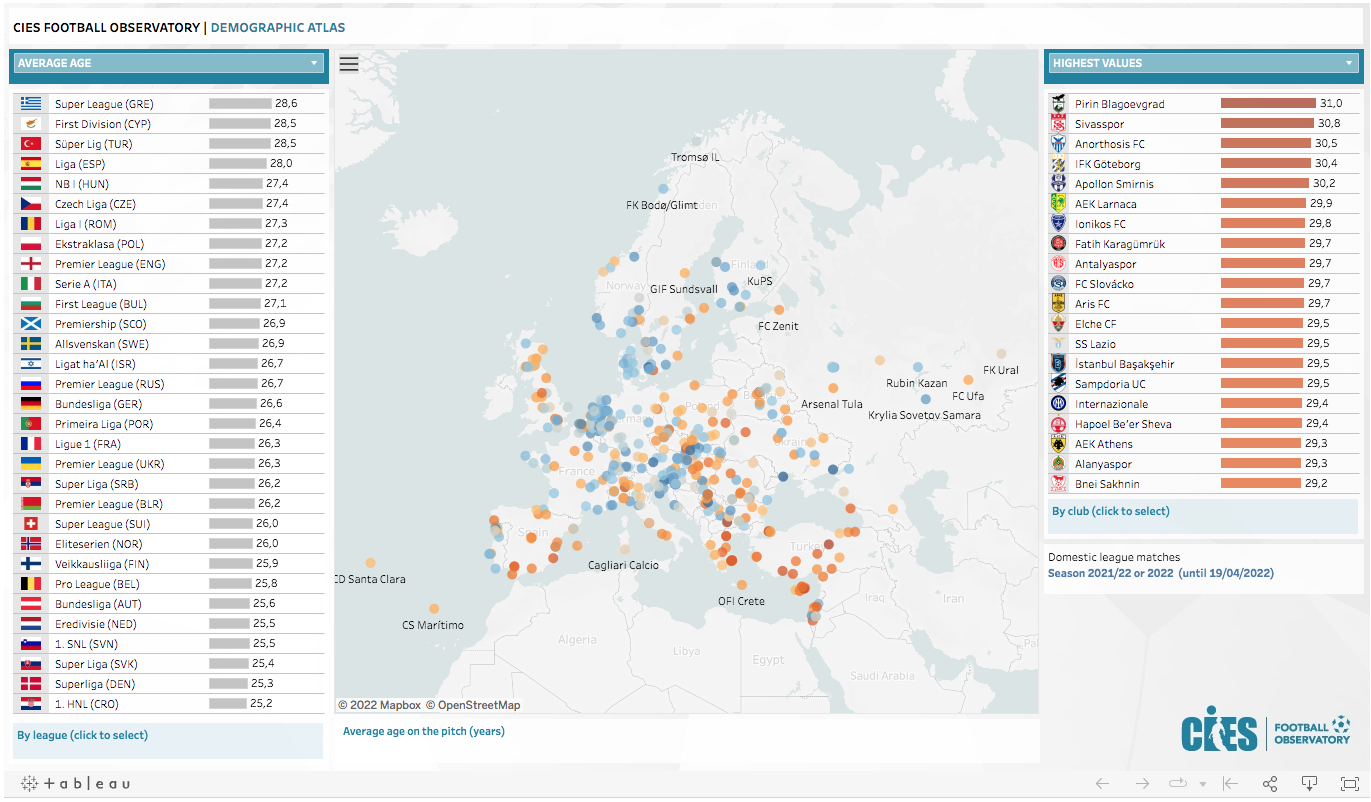The width and height of the screenshot is (1371, 802).
Task: Select the 1. HNL (CRO) row
Action: (169, 704)
